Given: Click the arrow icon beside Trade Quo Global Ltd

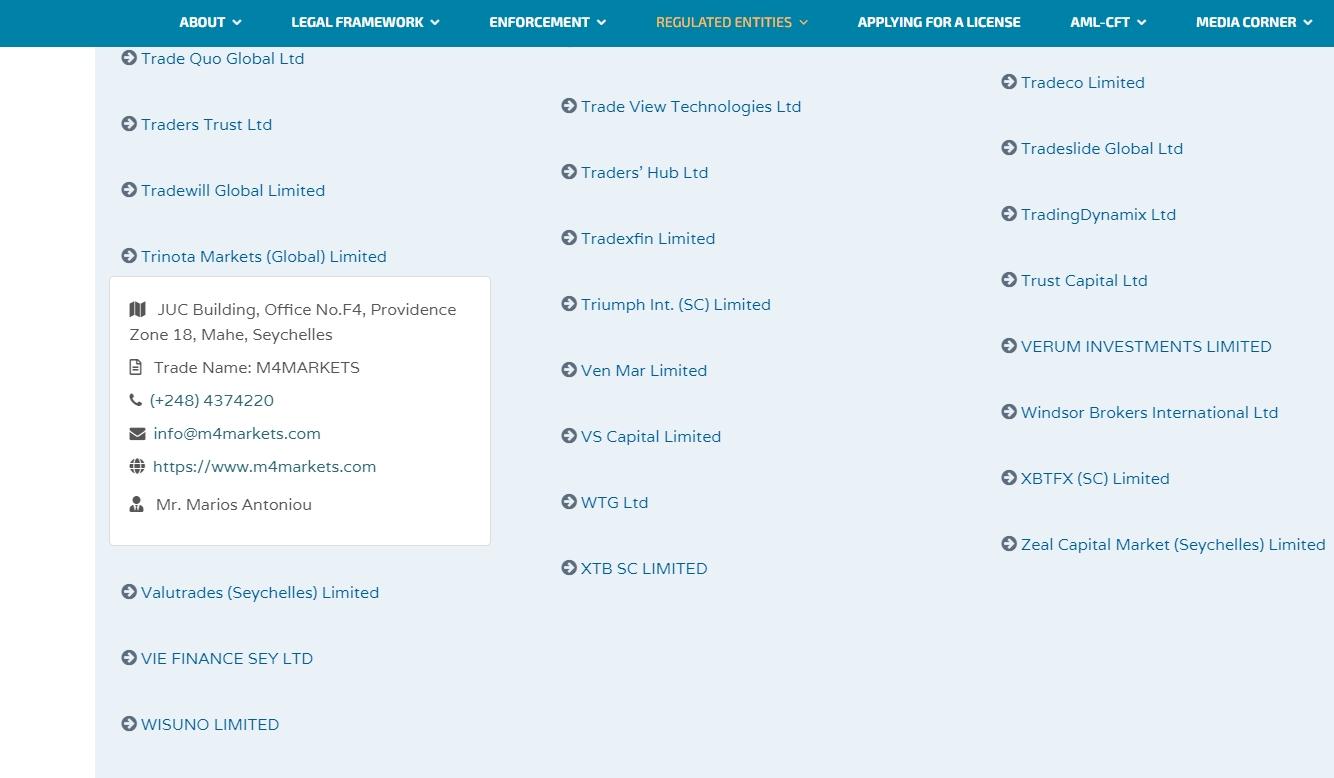Looking at the screenshot, I should (129, 58).
